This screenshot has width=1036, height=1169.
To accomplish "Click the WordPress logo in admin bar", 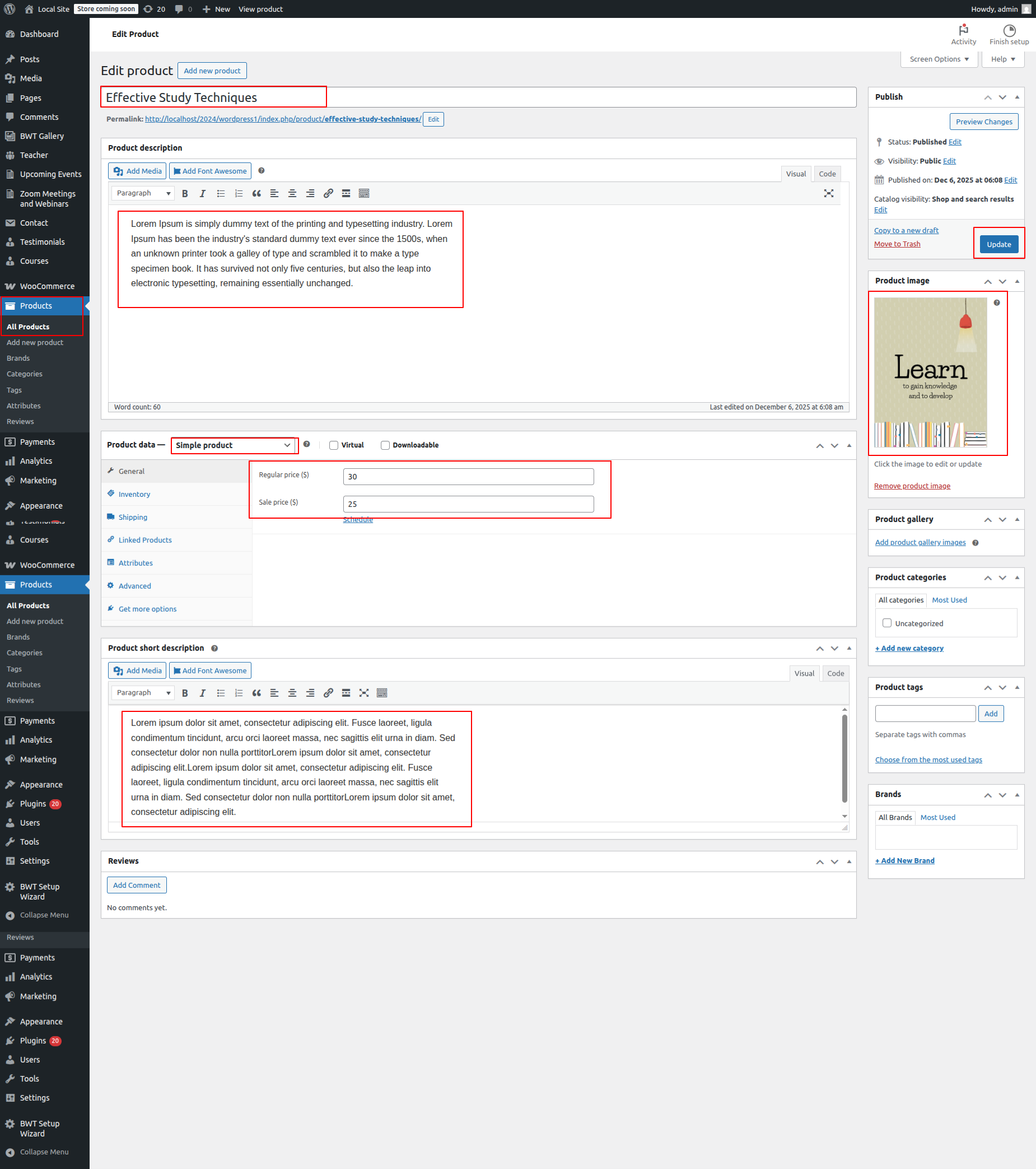I will coord(10,9).
